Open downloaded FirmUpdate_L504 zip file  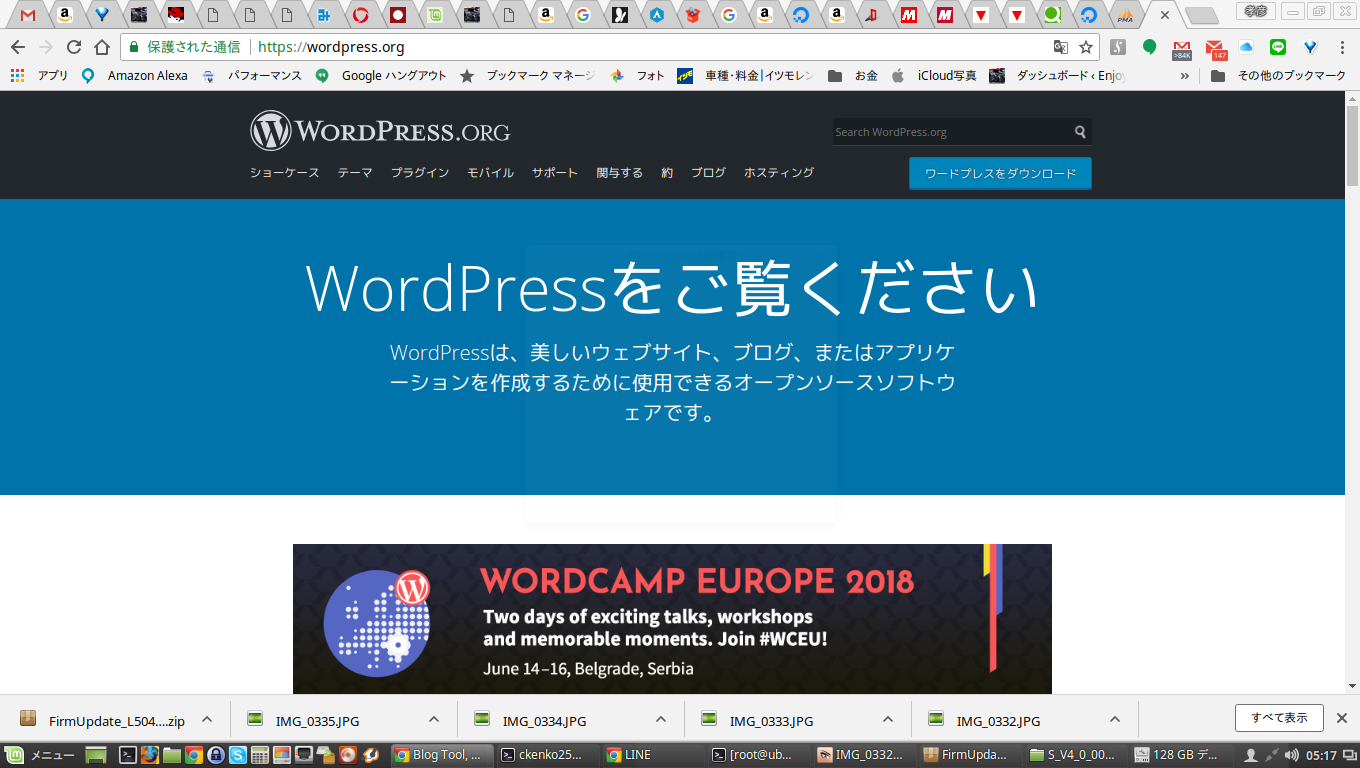point(105,720)
